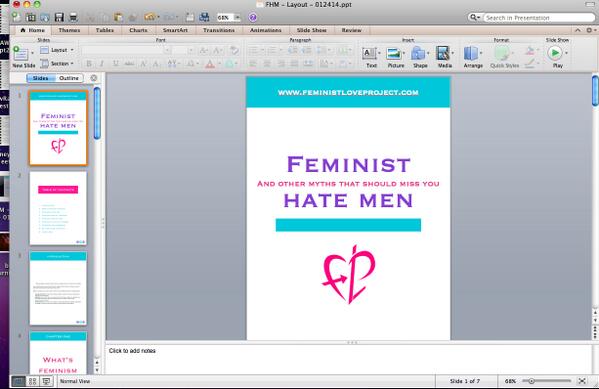Screen dimensions: 599x389
Task: Click fit slide to window icon
Action: (582, 381)
